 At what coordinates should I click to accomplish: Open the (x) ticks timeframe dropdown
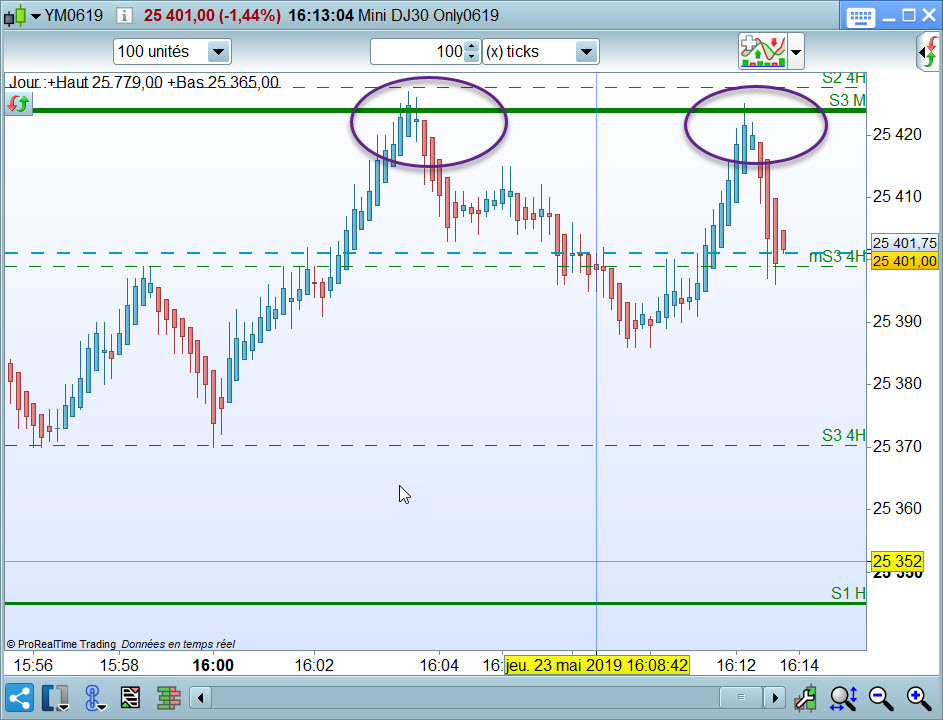click(585, 52)
